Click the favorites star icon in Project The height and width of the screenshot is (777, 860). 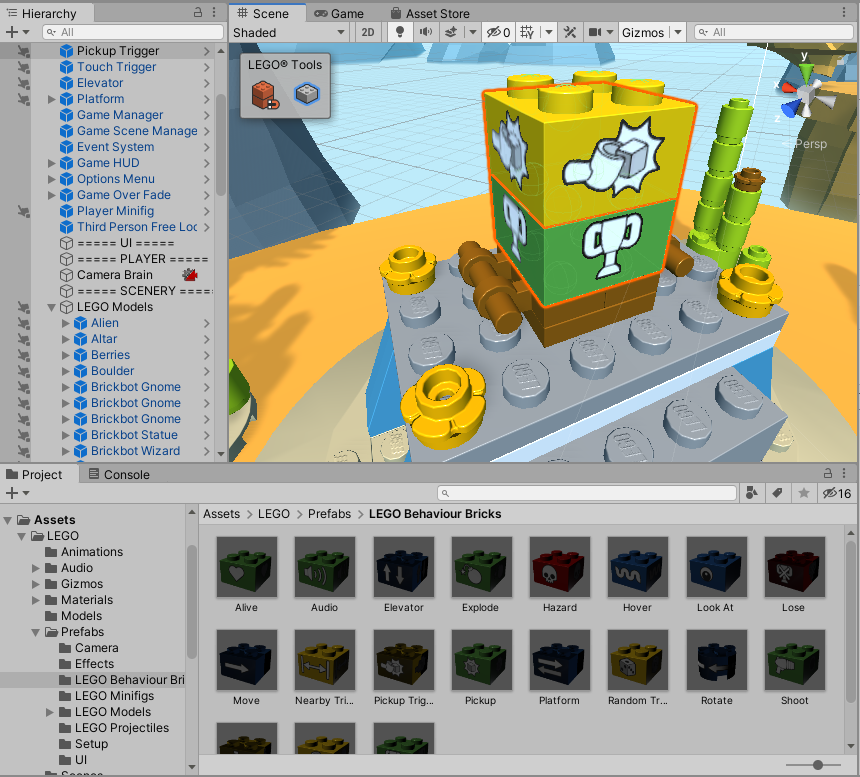pos(802,493)
